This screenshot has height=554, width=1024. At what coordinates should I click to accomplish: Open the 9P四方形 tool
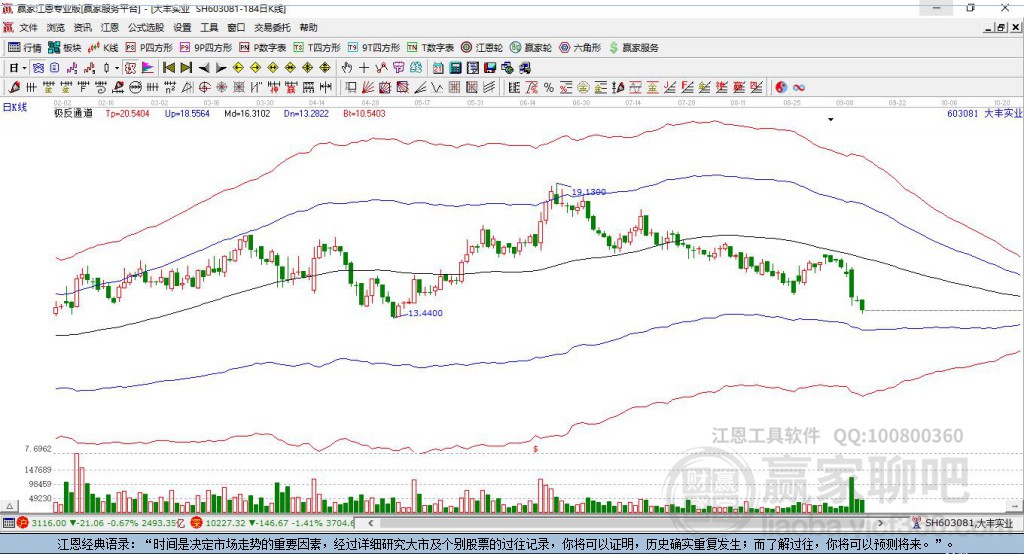click(205, 48)
